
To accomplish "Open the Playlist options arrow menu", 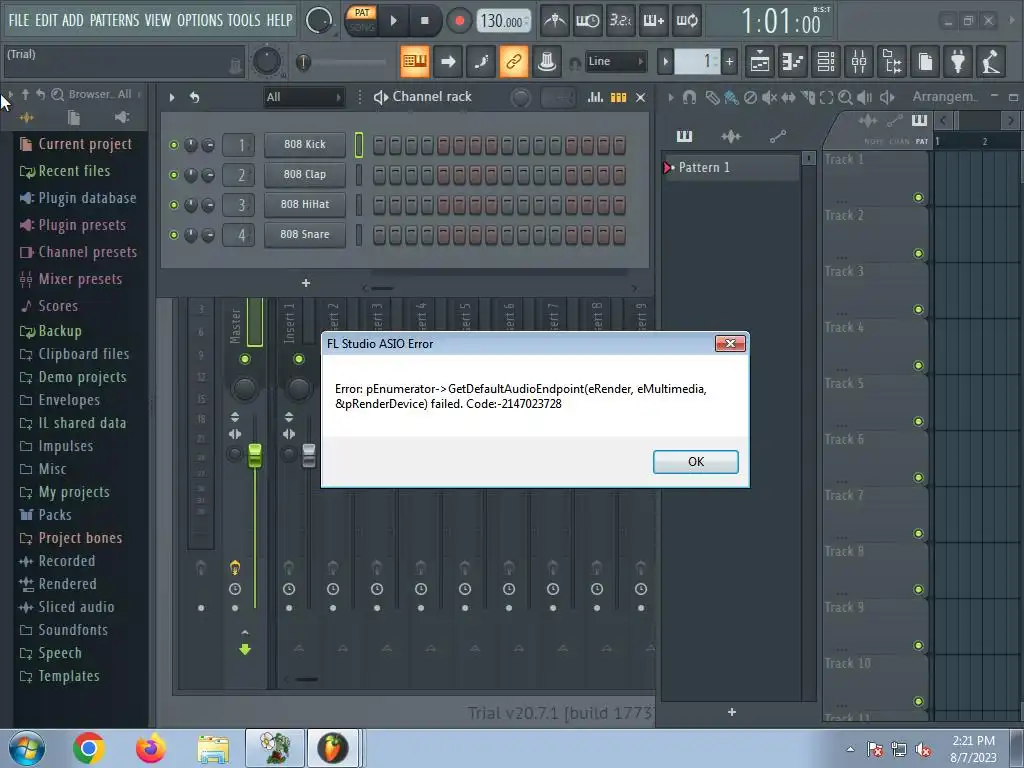I will (x=671, y=97).
